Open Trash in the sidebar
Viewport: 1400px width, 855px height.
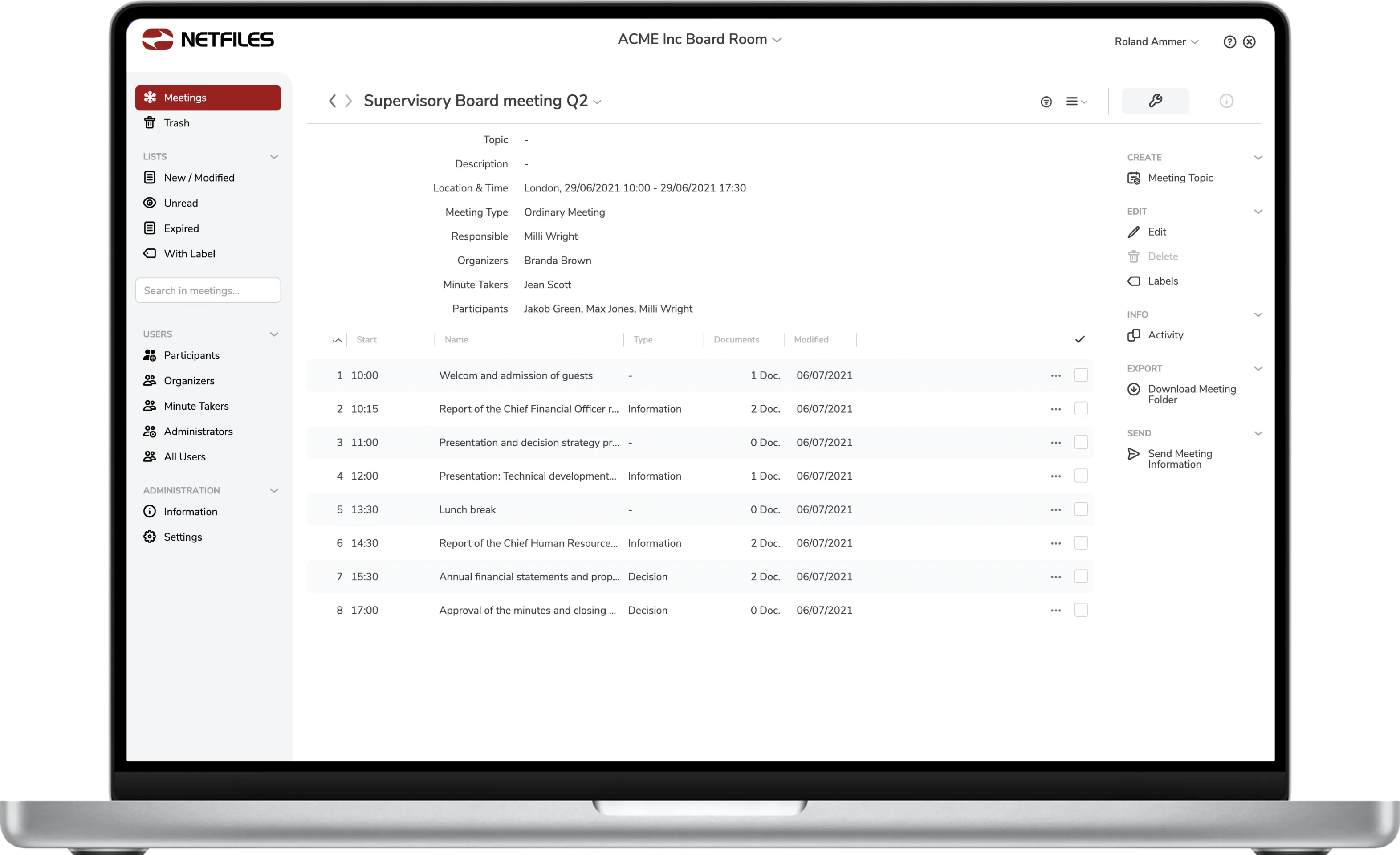[x=166, y=123]
